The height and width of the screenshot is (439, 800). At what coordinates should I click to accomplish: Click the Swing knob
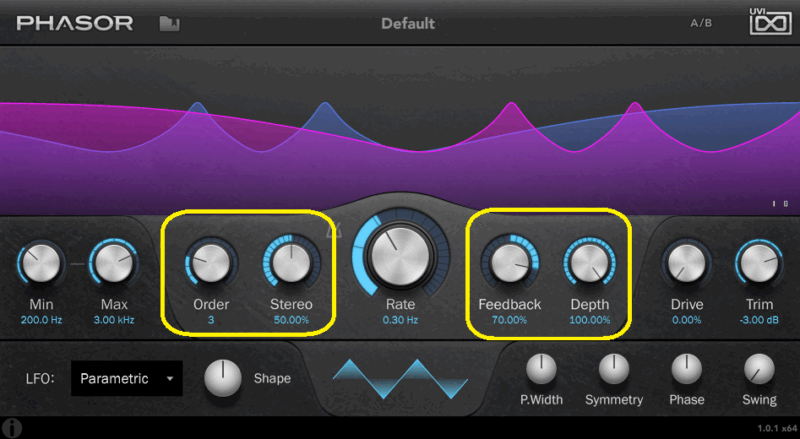[x=759, y=369]
